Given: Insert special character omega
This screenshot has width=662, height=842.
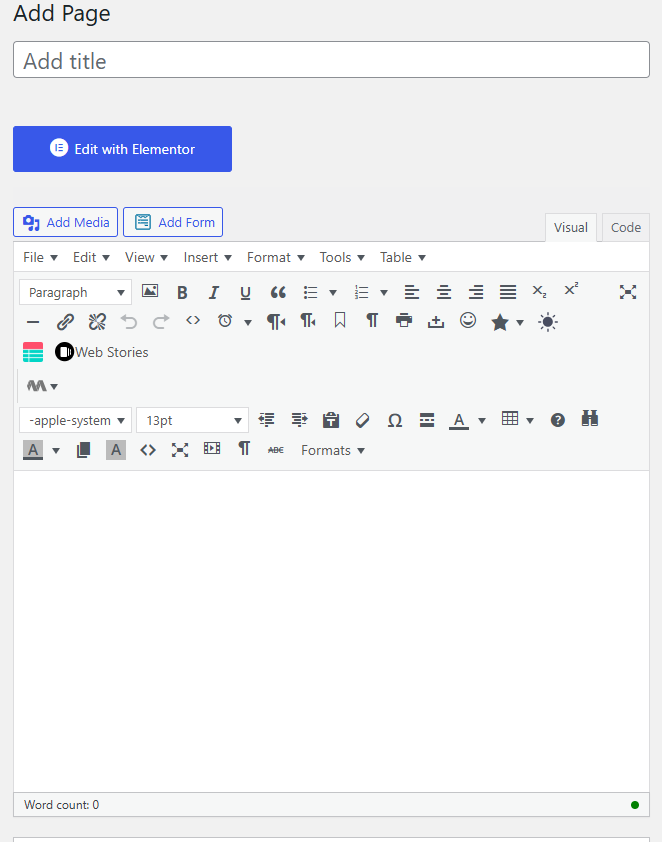Looking at the screenshot, I should (395, 420).
